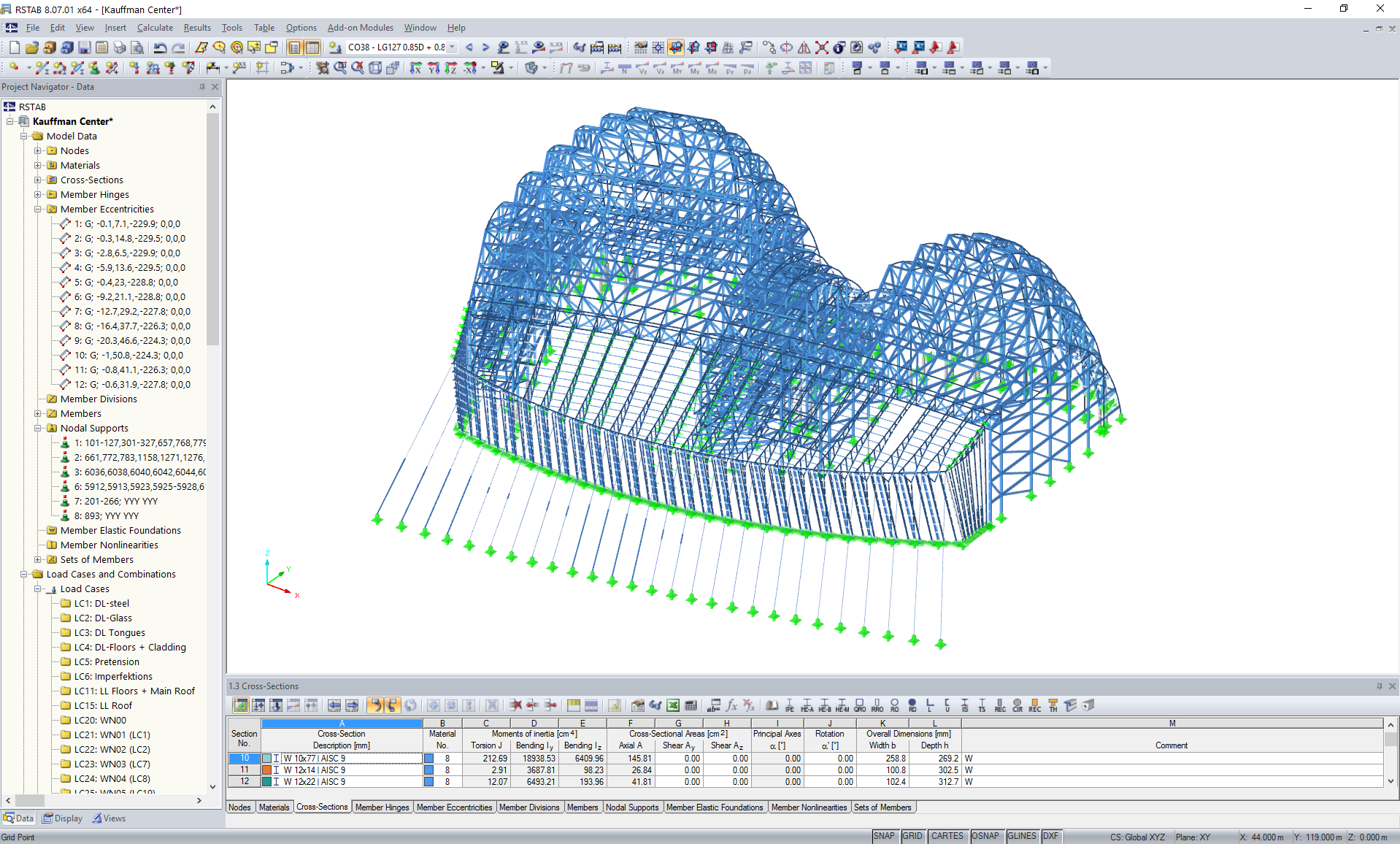This screenshot has height=844, width=1400.
Task: Open the CO38 load combination dropdown
Action: pyautogui.click(x=453, y=47)
